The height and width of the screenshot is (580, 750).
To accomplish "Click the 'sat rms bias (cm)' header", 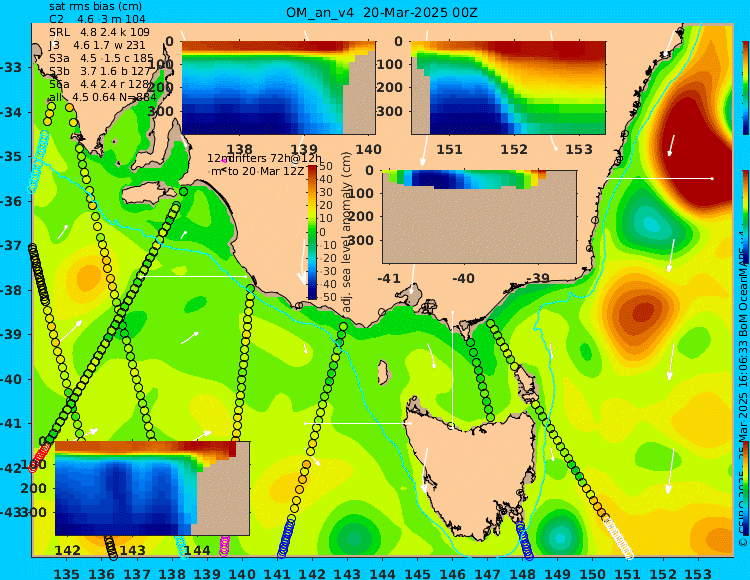I will [95, 7].
